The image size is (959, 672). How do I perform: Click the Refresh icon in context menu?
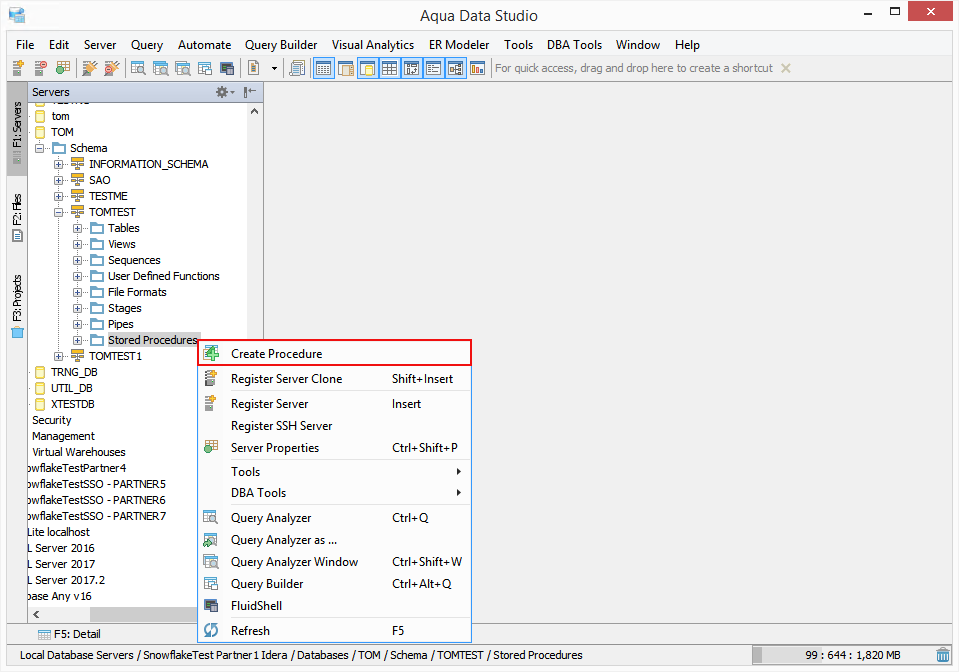tap(211, 630)
